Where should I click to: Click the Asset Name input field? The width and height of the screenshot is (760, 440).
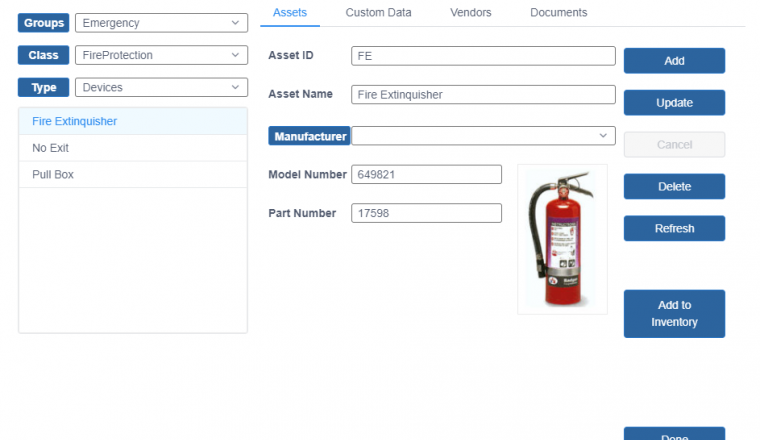pyautogui.click(x=483, y=94)
